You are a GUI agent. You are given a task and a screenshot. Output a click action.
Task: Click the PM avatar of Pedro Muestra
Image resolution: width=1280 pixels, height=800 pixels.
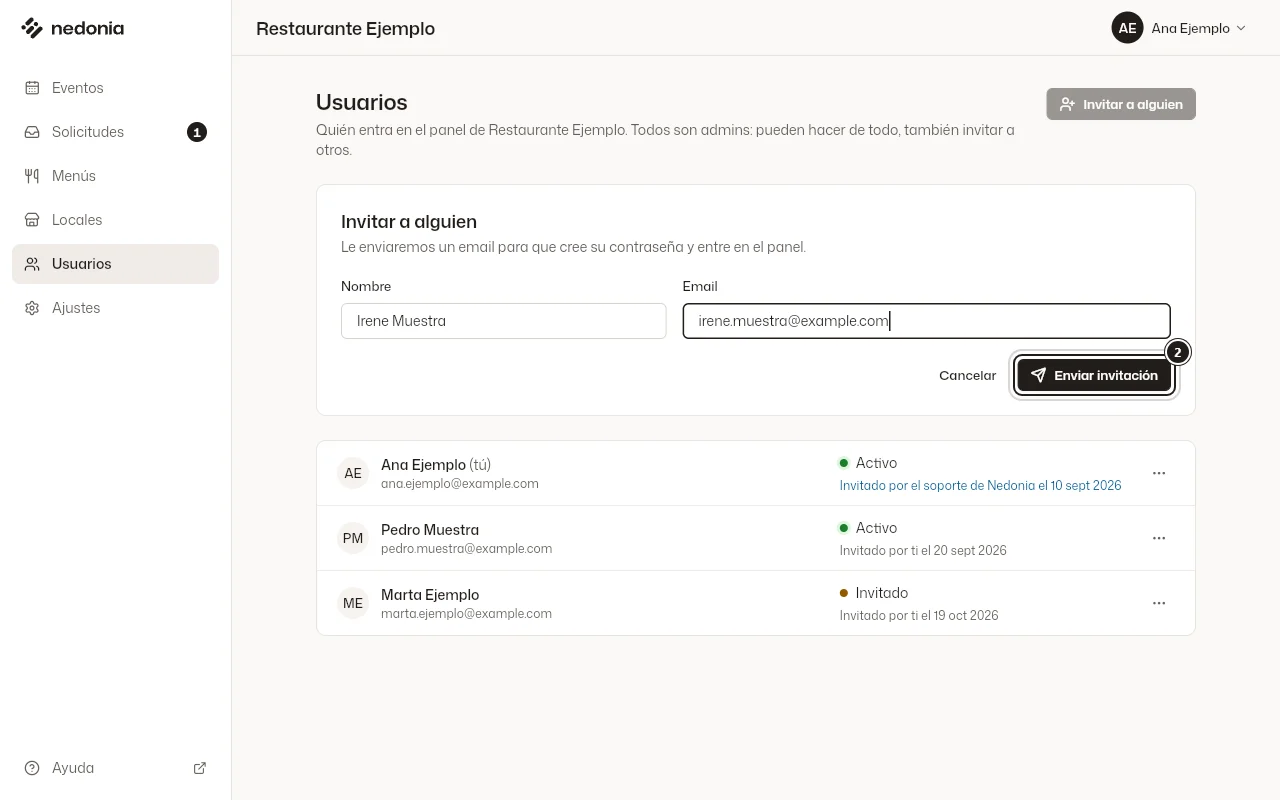pos(353,538)
